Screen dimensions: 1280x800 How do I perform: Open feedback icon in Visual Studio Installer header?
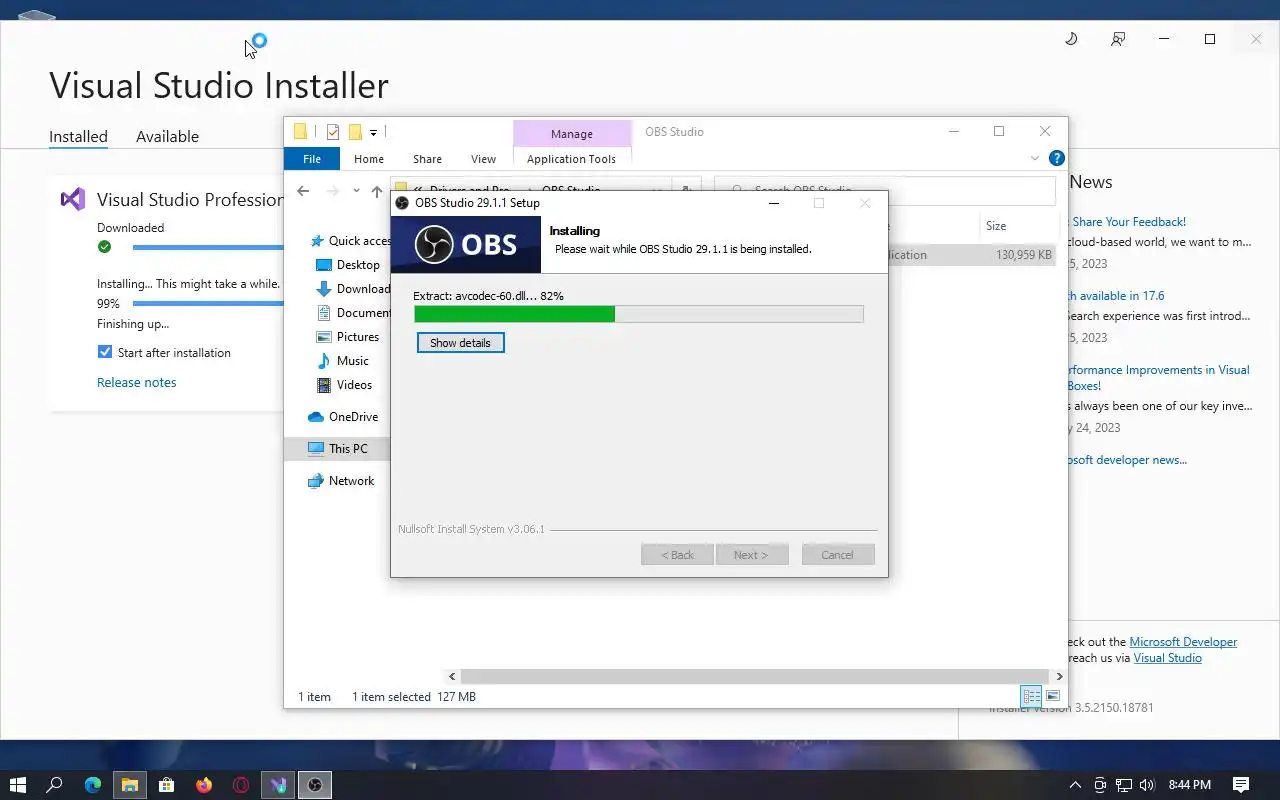(x=1118, y=39)
